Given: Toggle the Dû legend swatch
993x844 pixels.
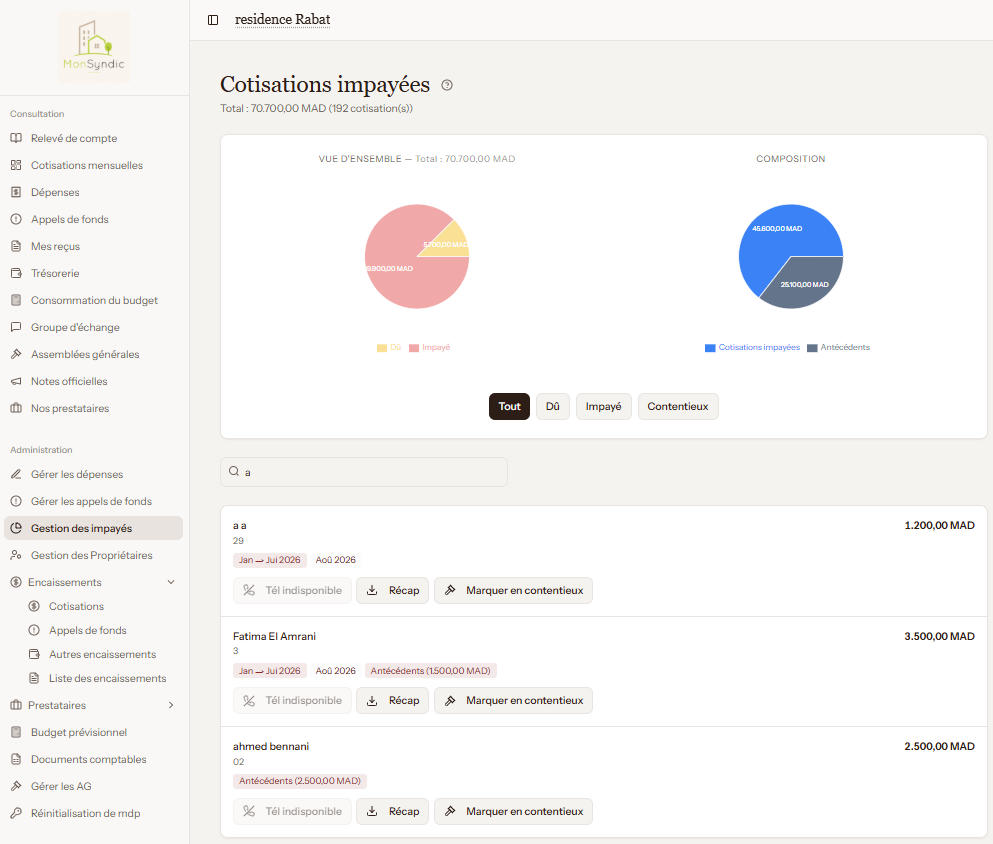Looking at the screenshot, I should pos(382,348).
